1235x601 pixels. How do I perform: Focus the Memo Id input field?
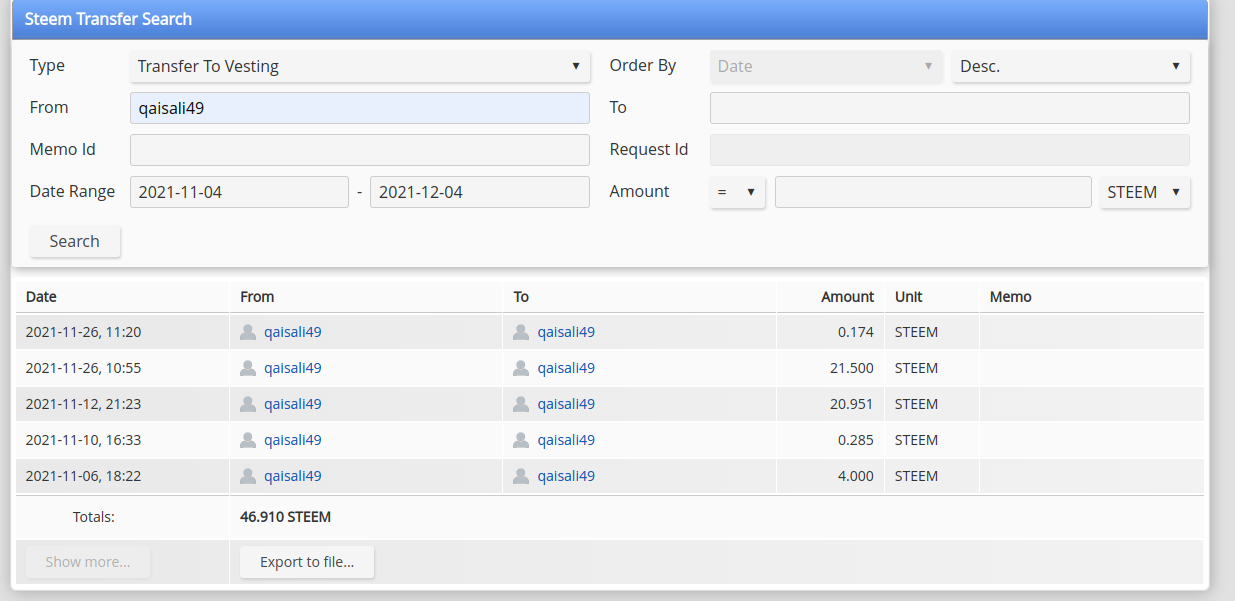pyautogui.click(x=360, y=150)
